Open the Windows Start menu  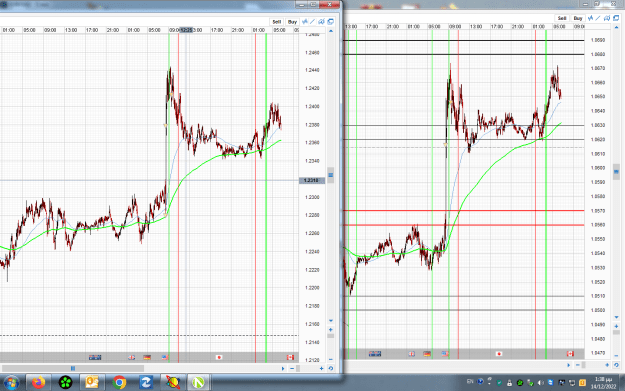11,383
